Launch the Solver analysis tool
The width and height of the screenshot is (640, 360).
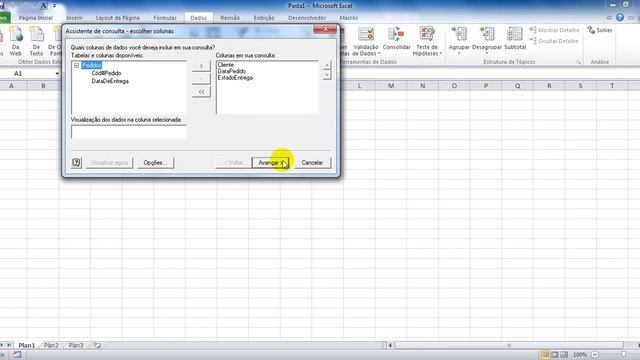(x=600, y=30)
